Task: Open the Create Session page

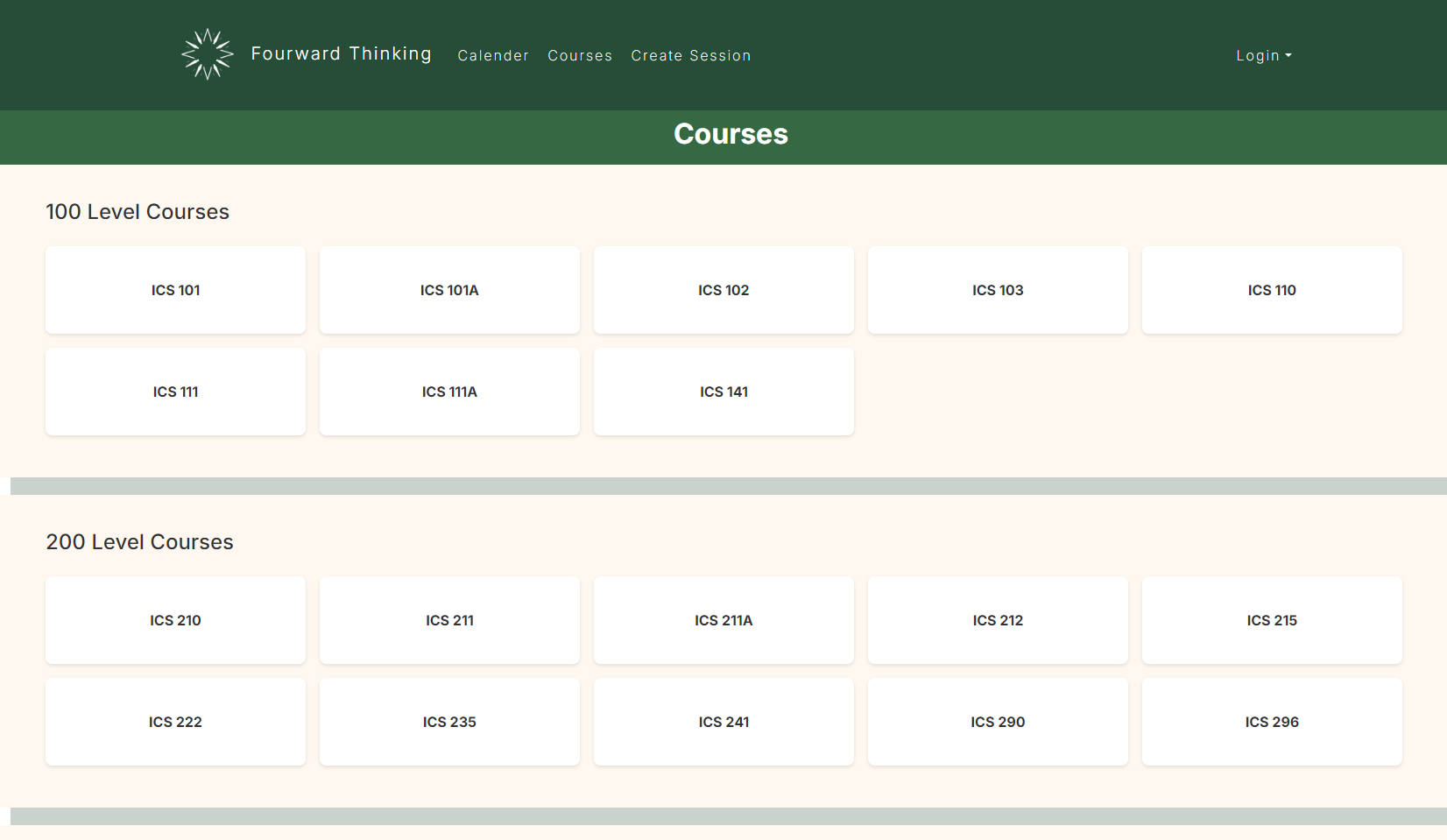Action: pyautogui.click(x=690, y=55)
